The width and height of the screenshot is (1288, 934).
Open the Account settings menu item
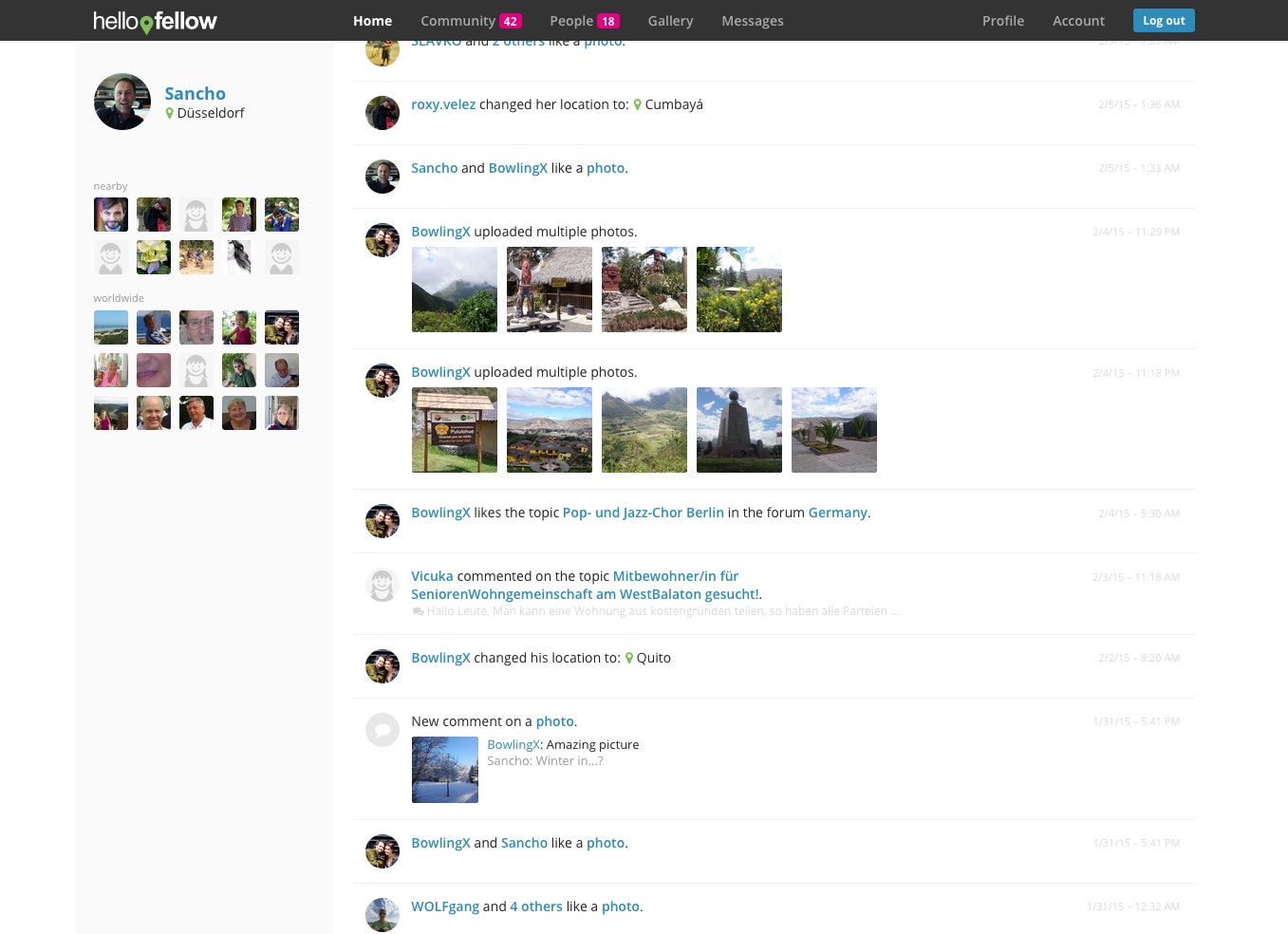tap(1078, 20)
